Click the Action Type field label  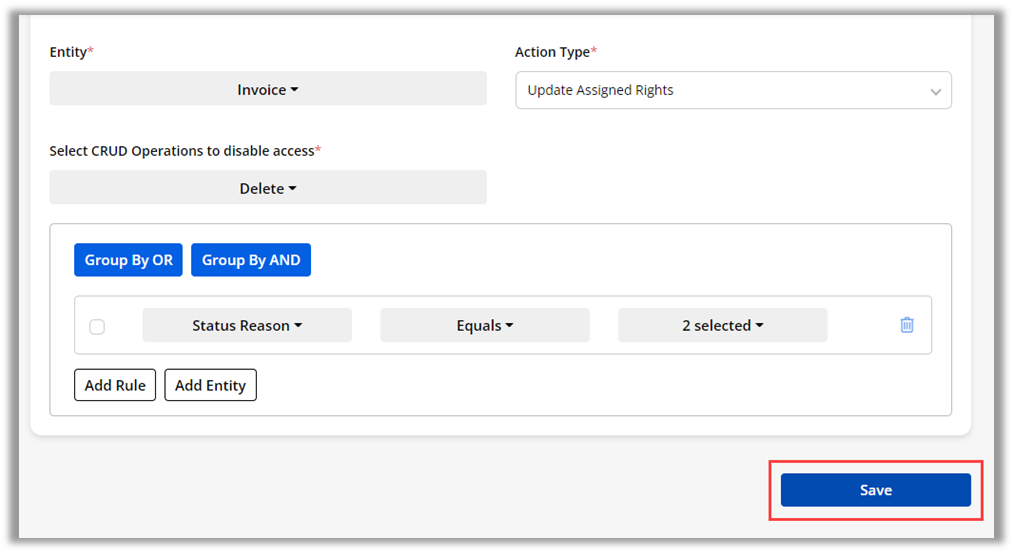click(x=554, y=52)
